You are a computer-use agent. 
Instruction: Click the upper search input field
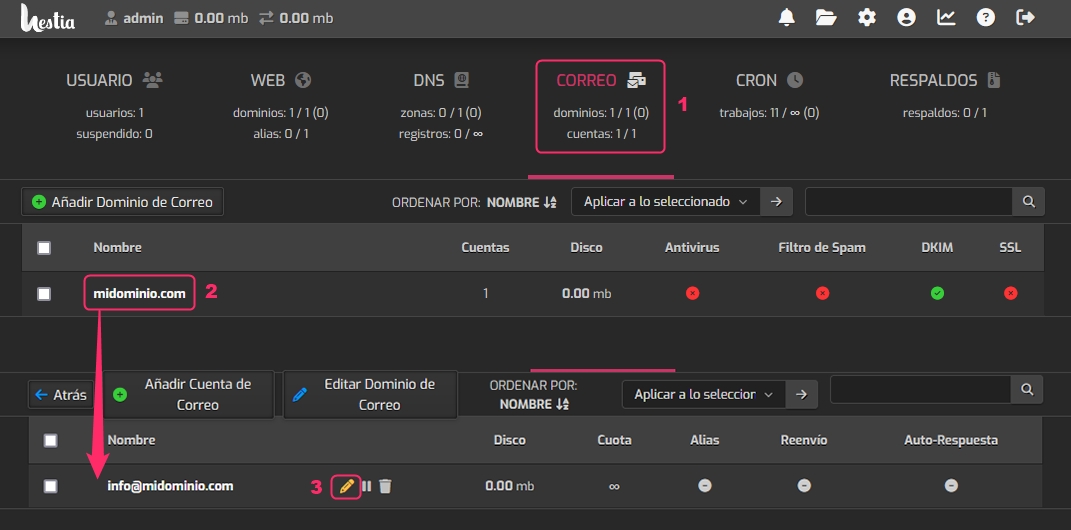pos(908,202)
